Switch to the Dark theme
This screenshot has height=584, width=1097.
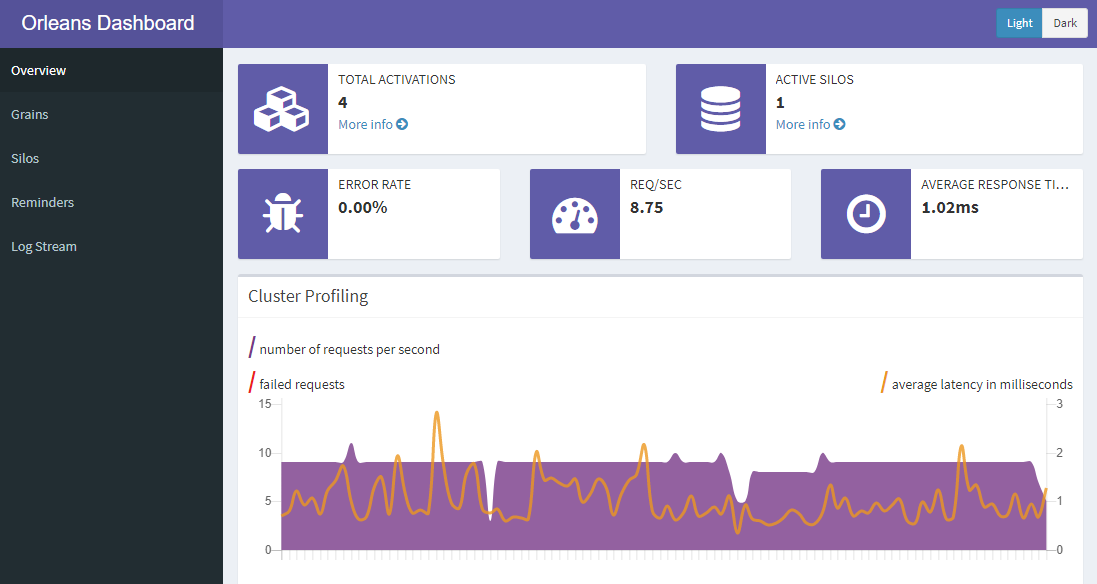click(1065, 23)
